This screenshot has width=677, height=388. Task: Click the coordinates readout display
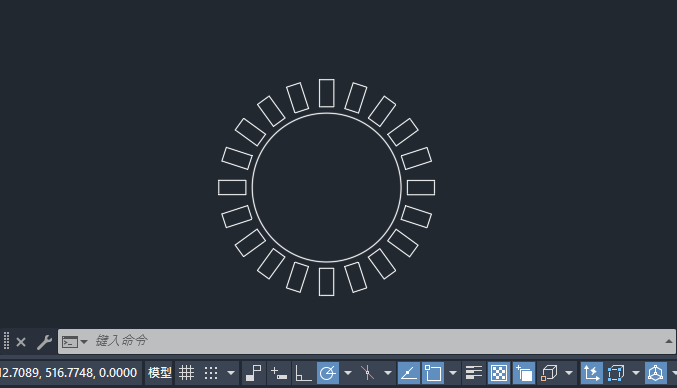click(70, 373)
